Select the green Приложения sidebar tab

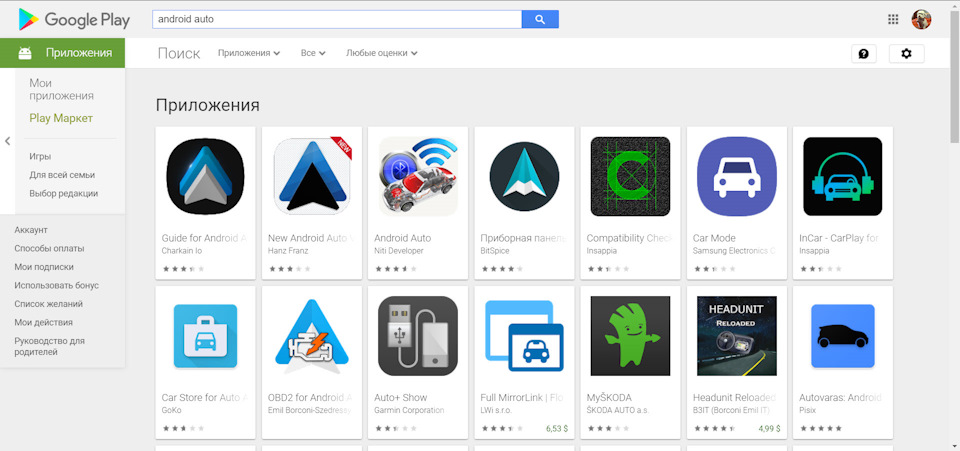tap(62, 53)
